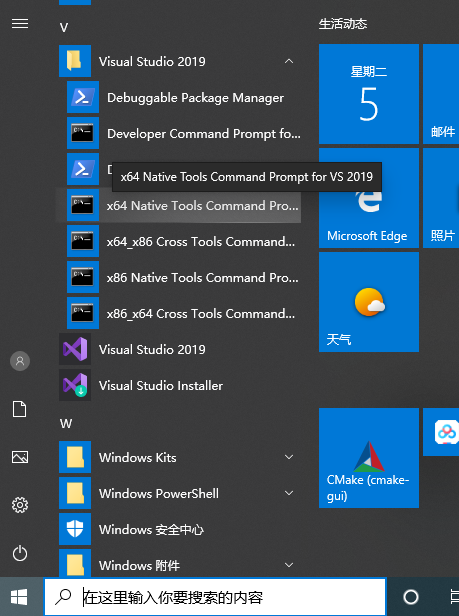Launch Developer Command Prompt for VS
The height and width of the screenshot is (616, 459).
pyautogui.click(x=180, y=134)
